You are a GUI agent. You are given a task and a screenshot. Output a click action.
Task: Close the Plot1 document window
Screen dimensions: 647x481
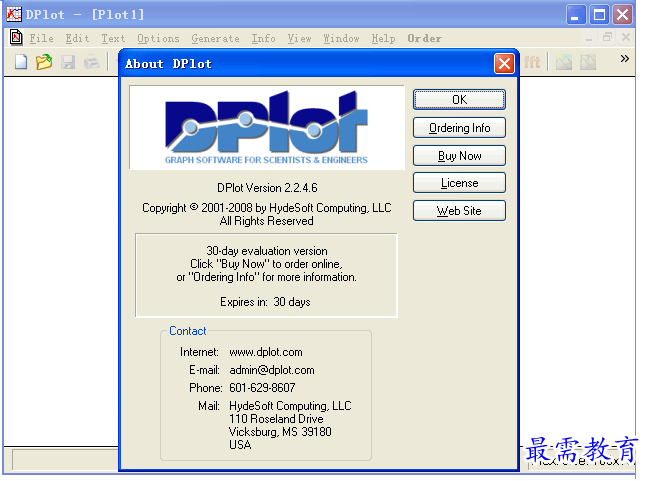pos(626,38)
